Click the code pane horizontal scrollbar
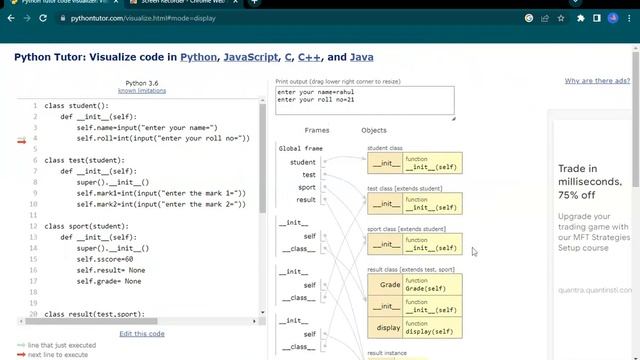The height and width of the screenshot is (360, 640). click(x=91, y=321)
